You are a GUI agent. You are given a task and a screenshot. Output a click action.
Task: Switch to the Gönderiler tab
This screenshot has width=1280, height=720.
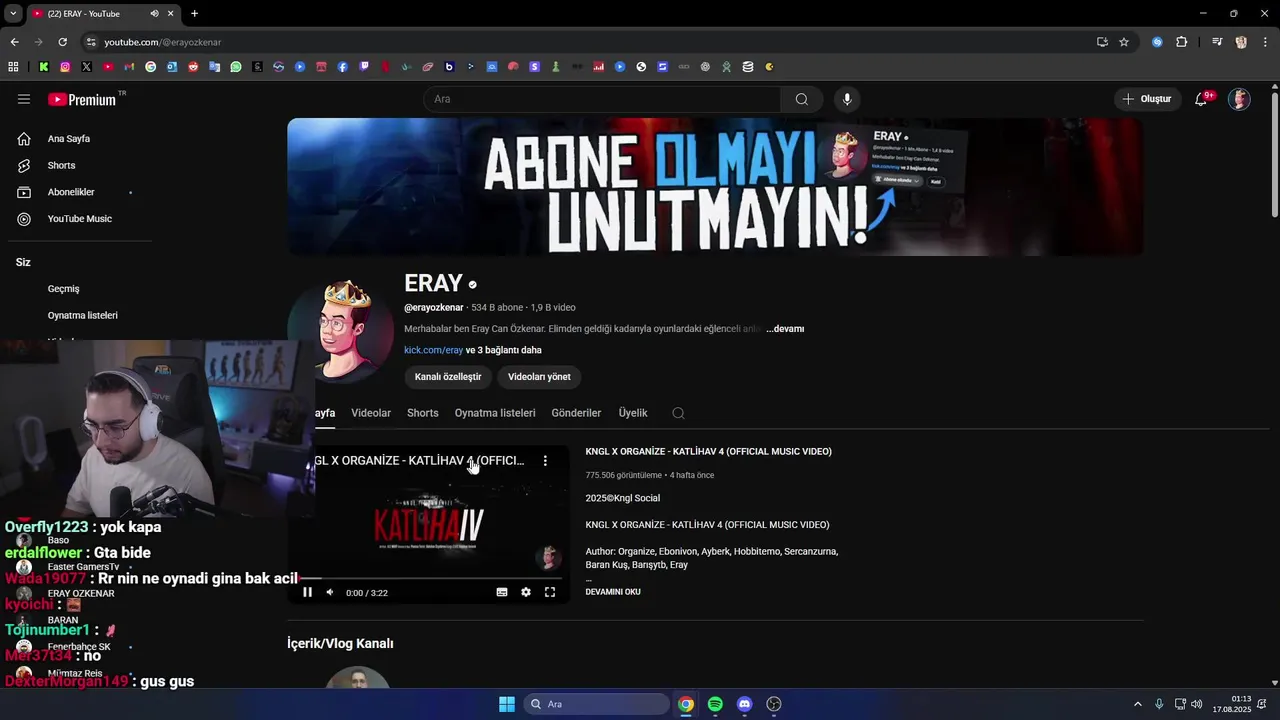pos(576,413)
